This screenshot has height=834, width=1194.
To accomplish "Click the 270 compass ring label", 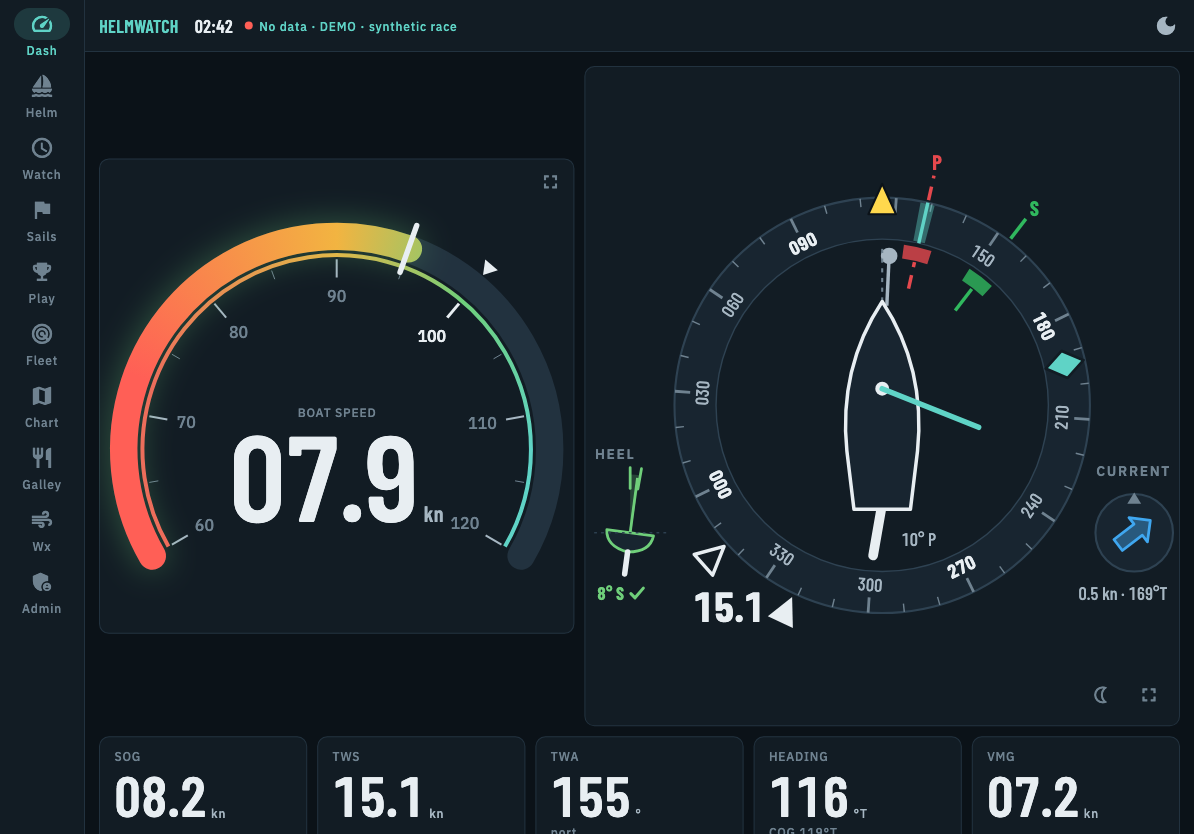I will pyautogui.click(x=961, y=567).
